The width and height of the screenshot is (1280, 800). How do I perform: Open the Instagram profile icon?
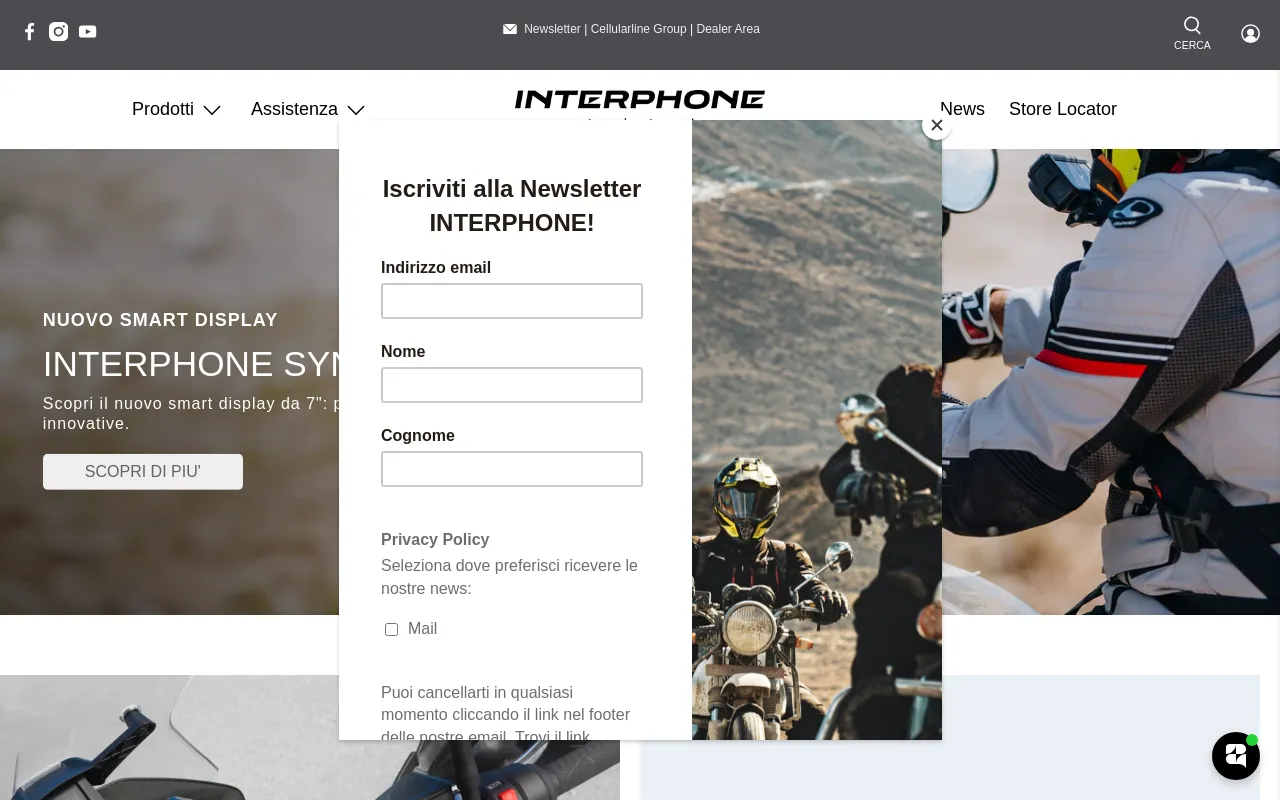[x=59, y=32]
